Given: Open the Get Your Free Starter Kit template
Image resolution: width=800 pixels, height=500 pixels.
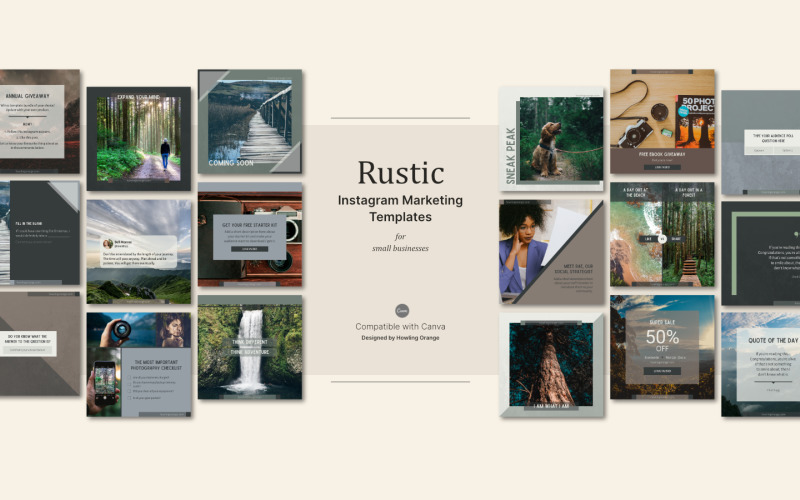Looking at the screenshot, I should (x=250, y=234).
